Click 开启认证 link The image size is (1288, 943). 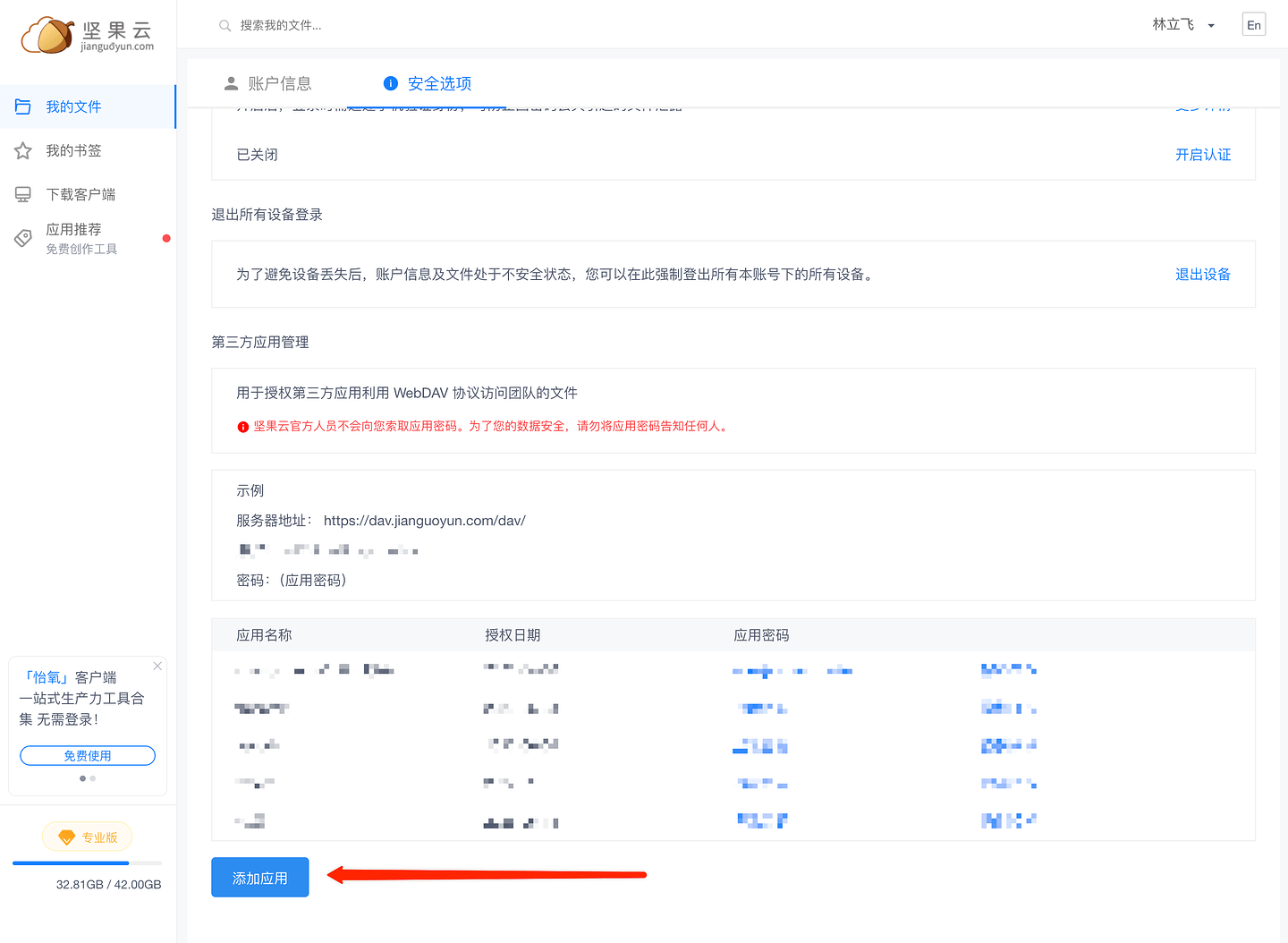1203,155
